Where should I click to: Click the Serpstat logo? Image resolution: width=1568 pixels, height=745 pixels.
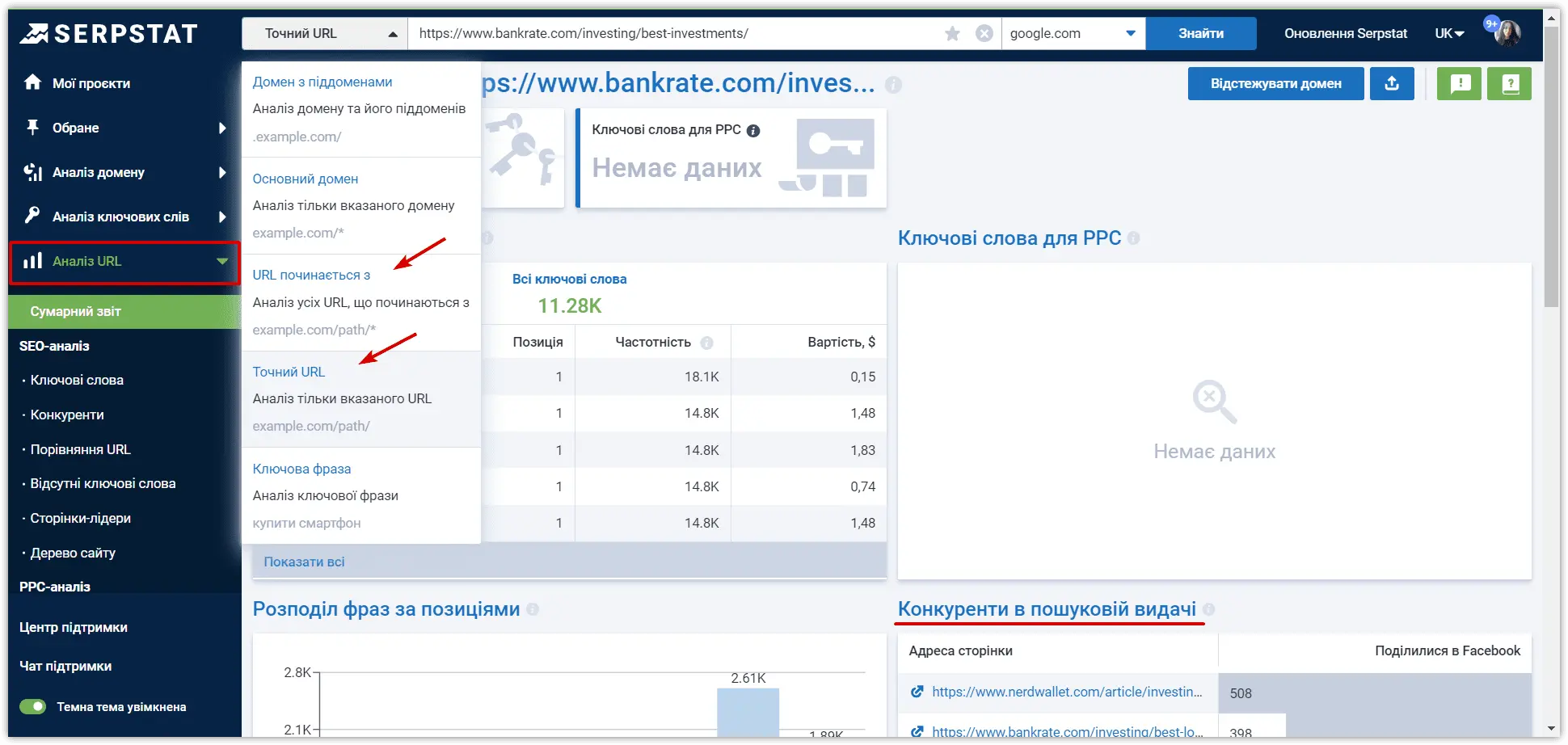tap(108, 33)
